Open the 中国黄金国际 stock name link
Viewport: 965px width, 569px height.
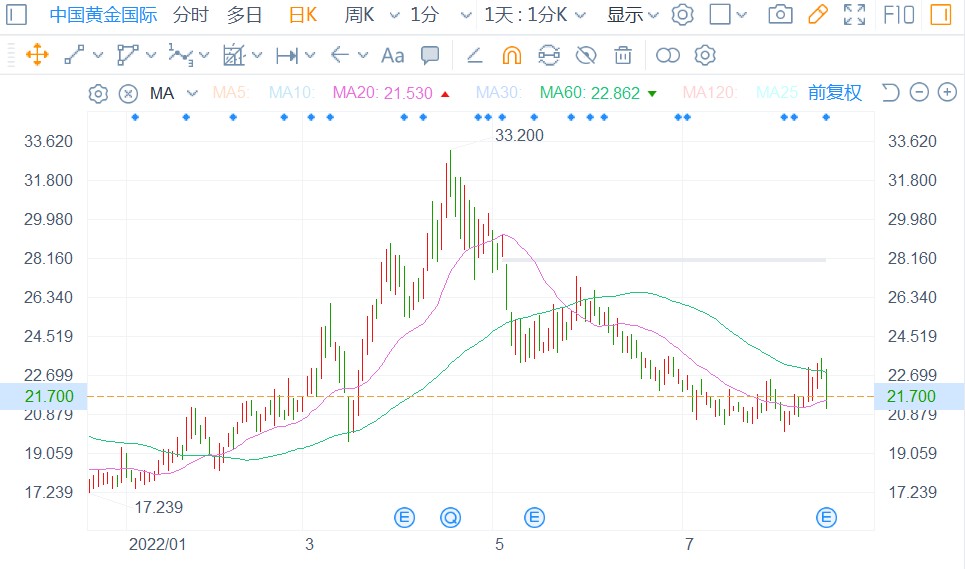click(x=105, y=15)
